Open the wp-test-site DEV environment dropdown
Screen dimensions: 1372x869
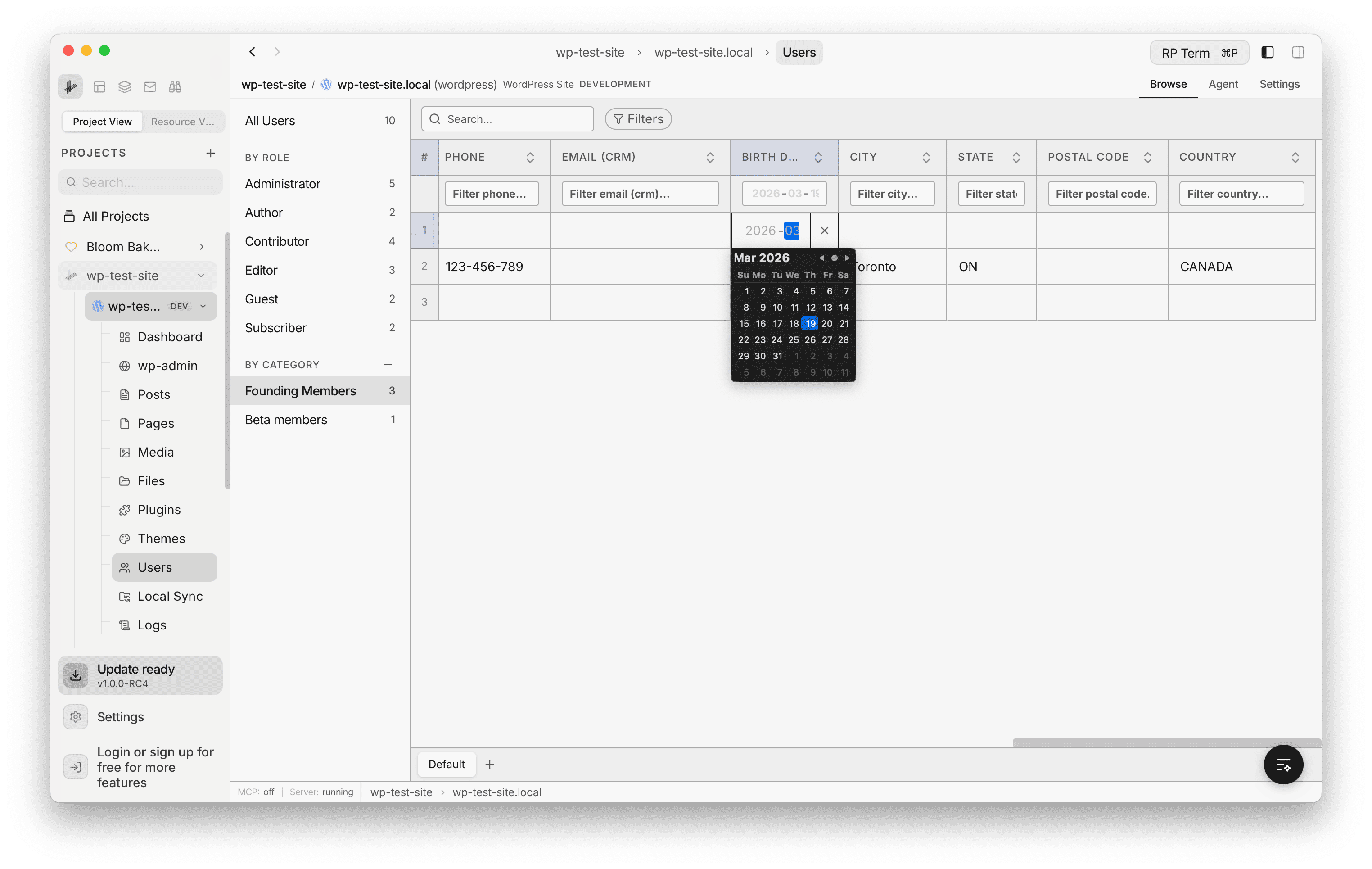[203, 306]
